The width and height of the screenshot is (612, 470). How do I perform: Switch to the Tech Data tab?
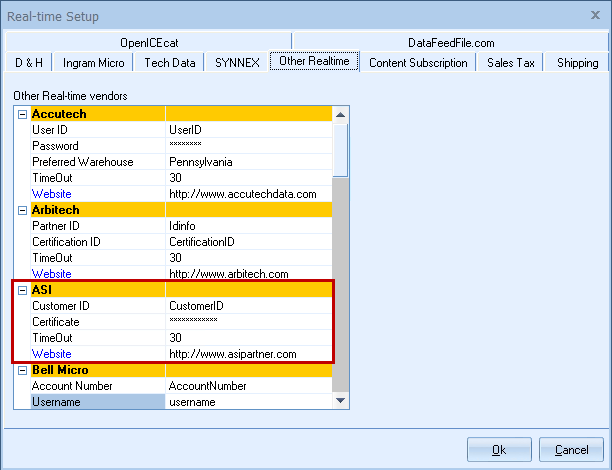(x=169, y=62)
